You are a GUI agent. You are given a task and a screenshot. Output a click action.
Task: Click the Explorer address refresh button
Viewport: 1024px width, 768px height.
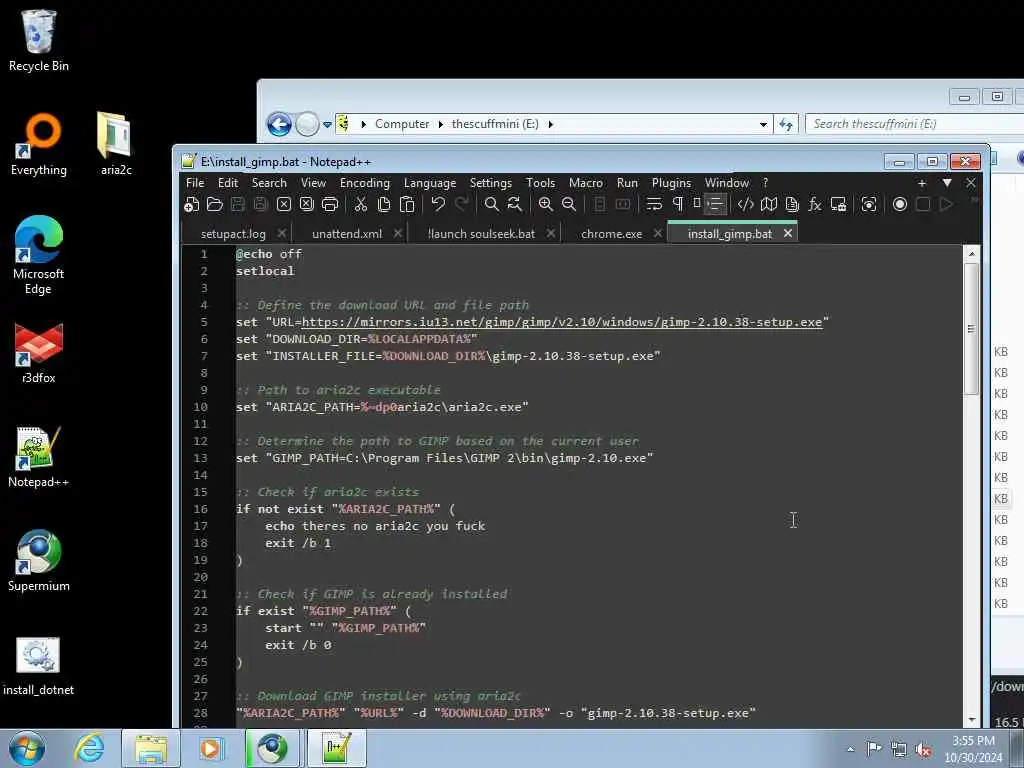click(x=786, y=124)
